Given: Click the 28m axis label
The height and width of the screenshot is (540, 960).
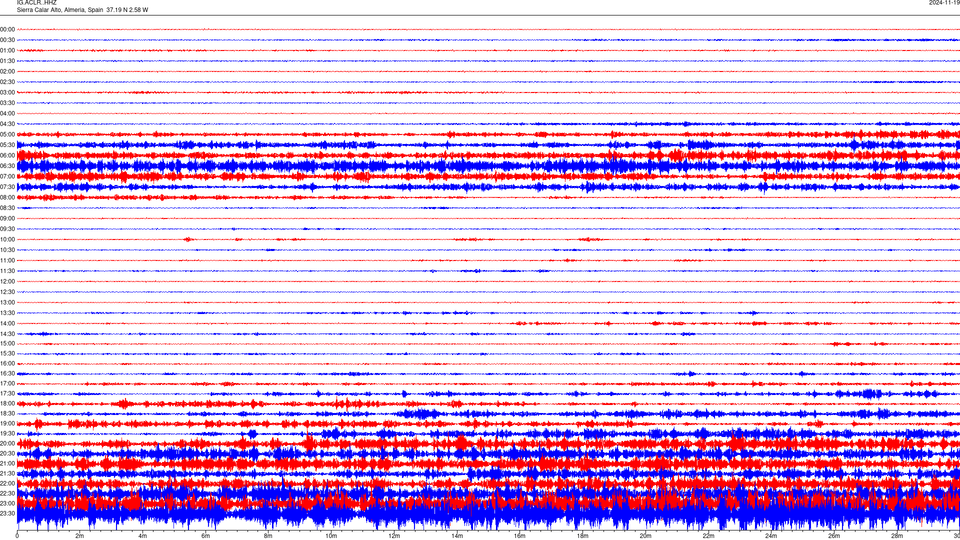Looking at the screenshot, I should [x=897, y=536].
